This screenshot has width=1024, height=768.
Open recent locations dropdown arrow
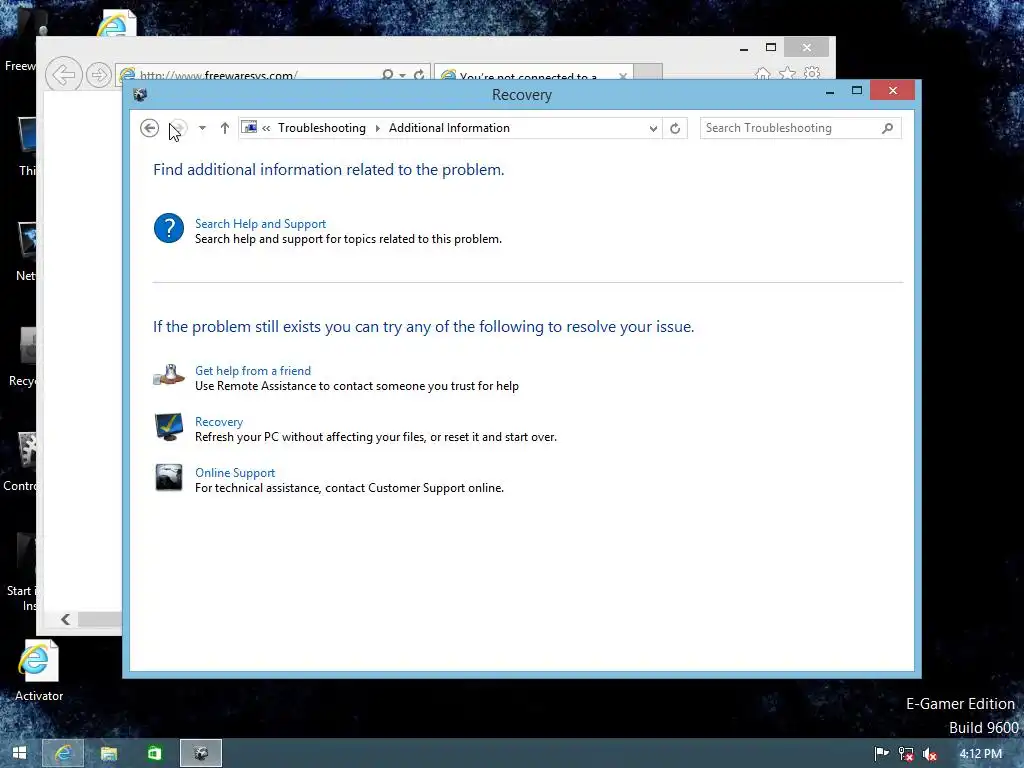click(x=202, y=128)
